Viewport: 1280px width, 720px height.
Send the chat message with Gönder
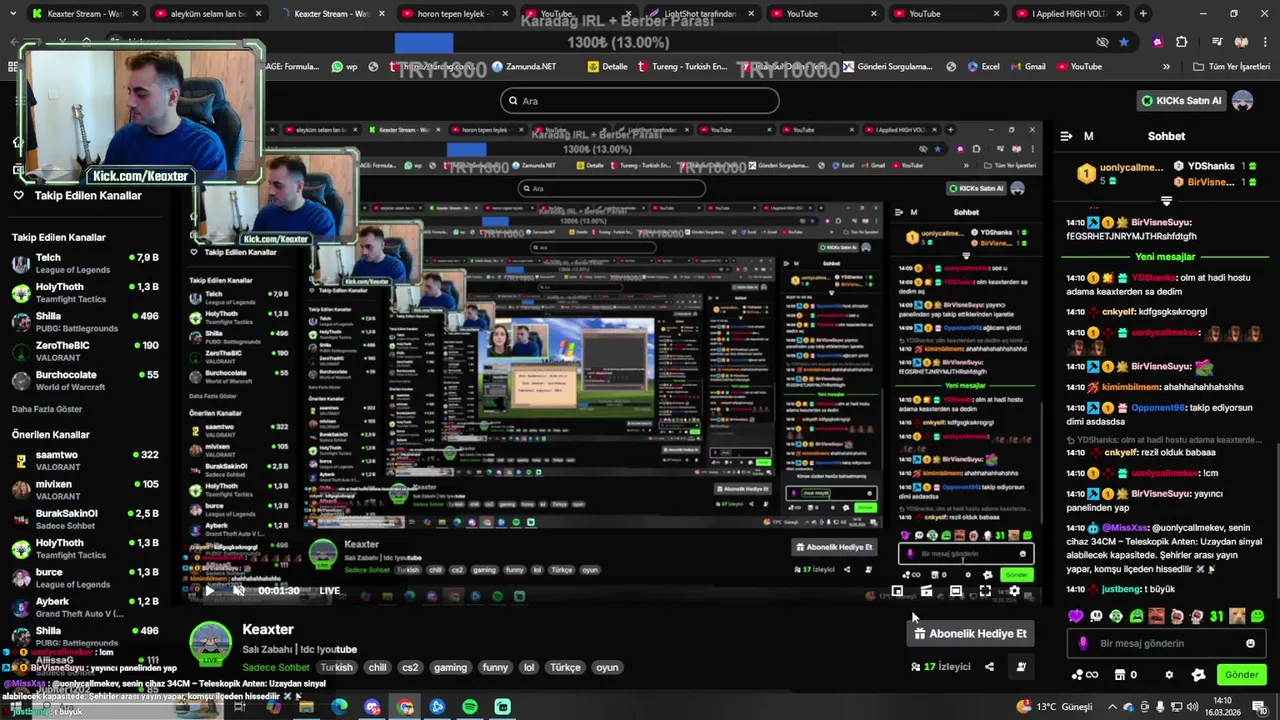1241,674
